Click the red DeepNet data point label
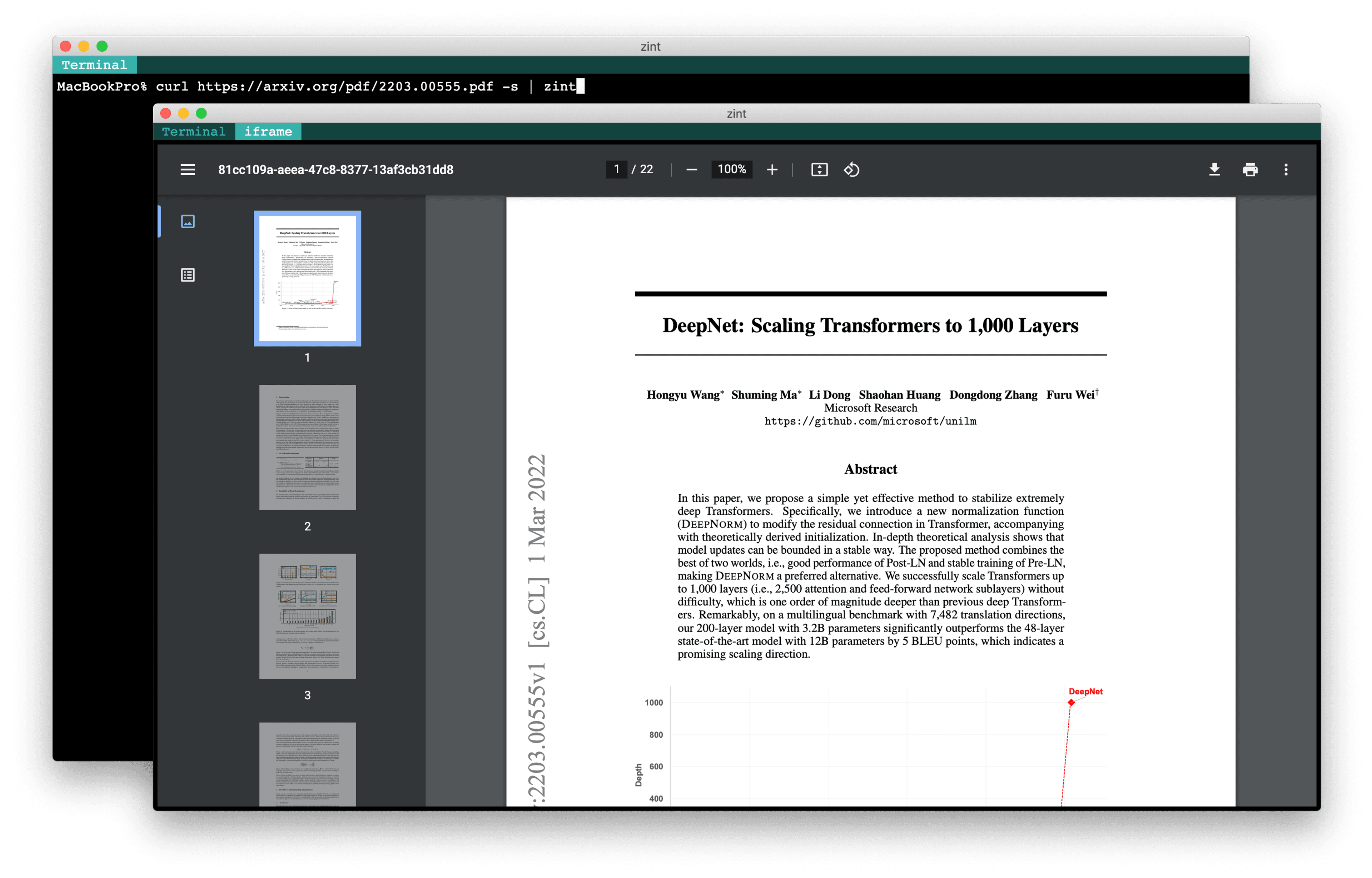1372x878 pixels. (1085, 692)
